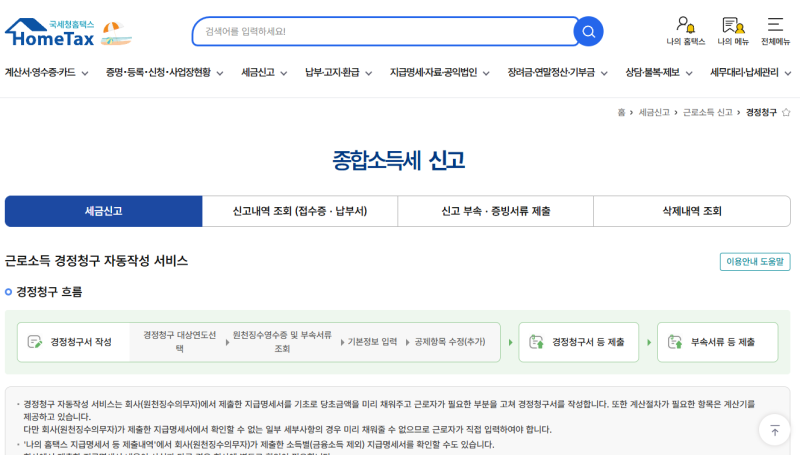Open 나의 홈택스 icon
The height and width of the screenshot is (455, 800).
pos(685,31)
